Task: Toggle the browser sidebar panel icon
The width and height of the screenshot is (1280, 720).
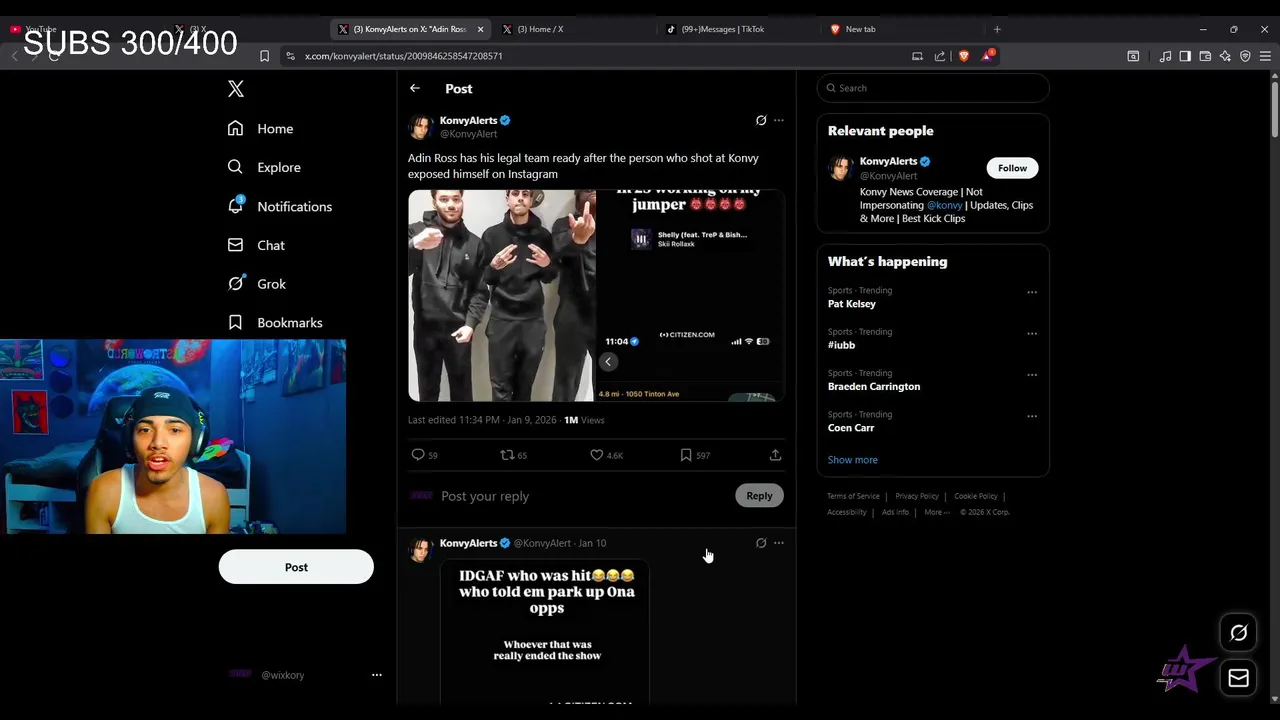Action: (x=1185, y=56)
